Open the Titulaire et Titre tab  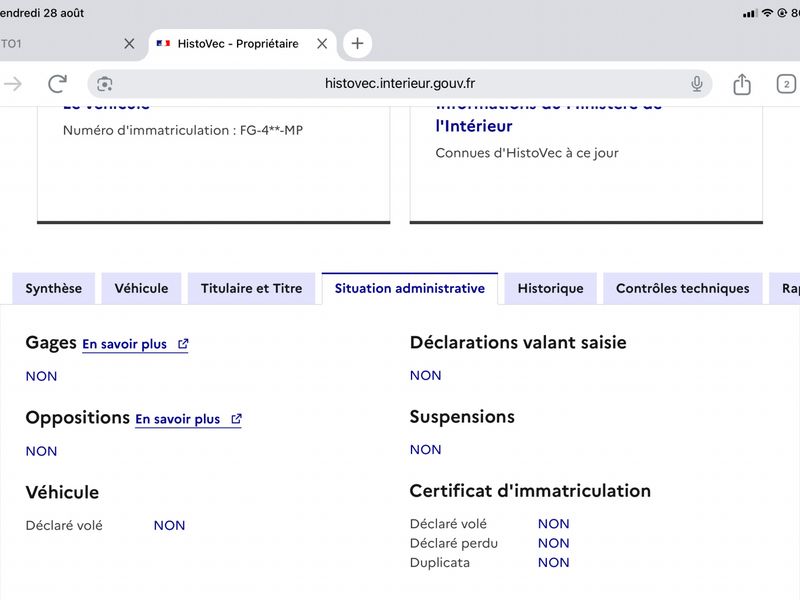click(x=252, y=288)
